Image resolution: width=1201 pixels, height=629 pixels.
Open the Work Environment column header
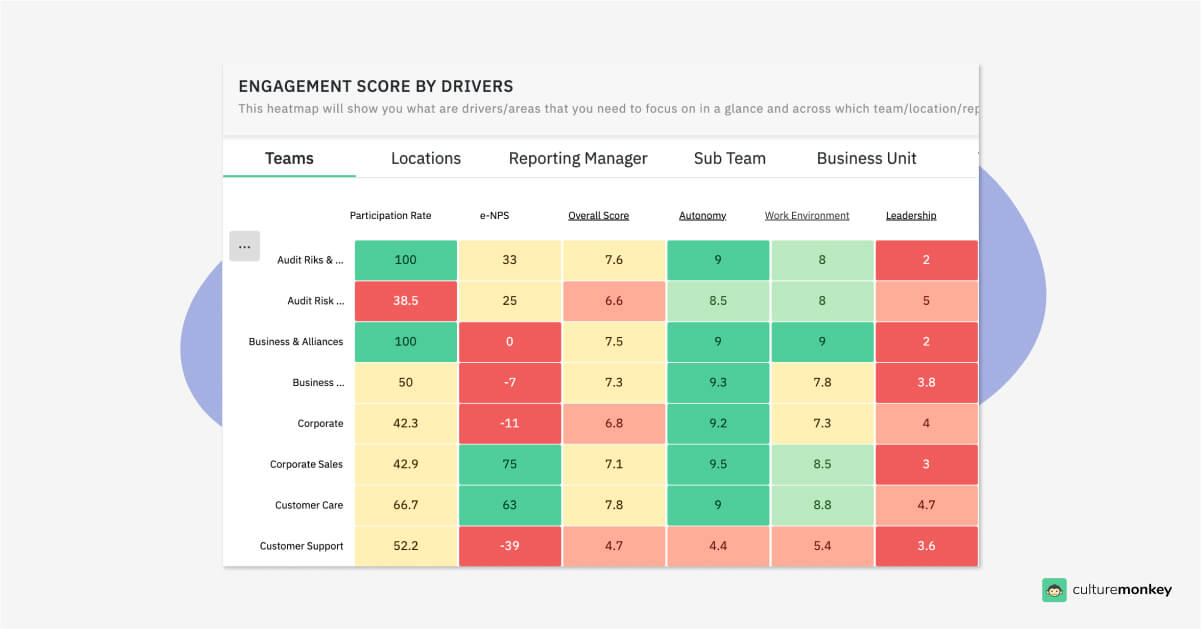coord(807,215)
